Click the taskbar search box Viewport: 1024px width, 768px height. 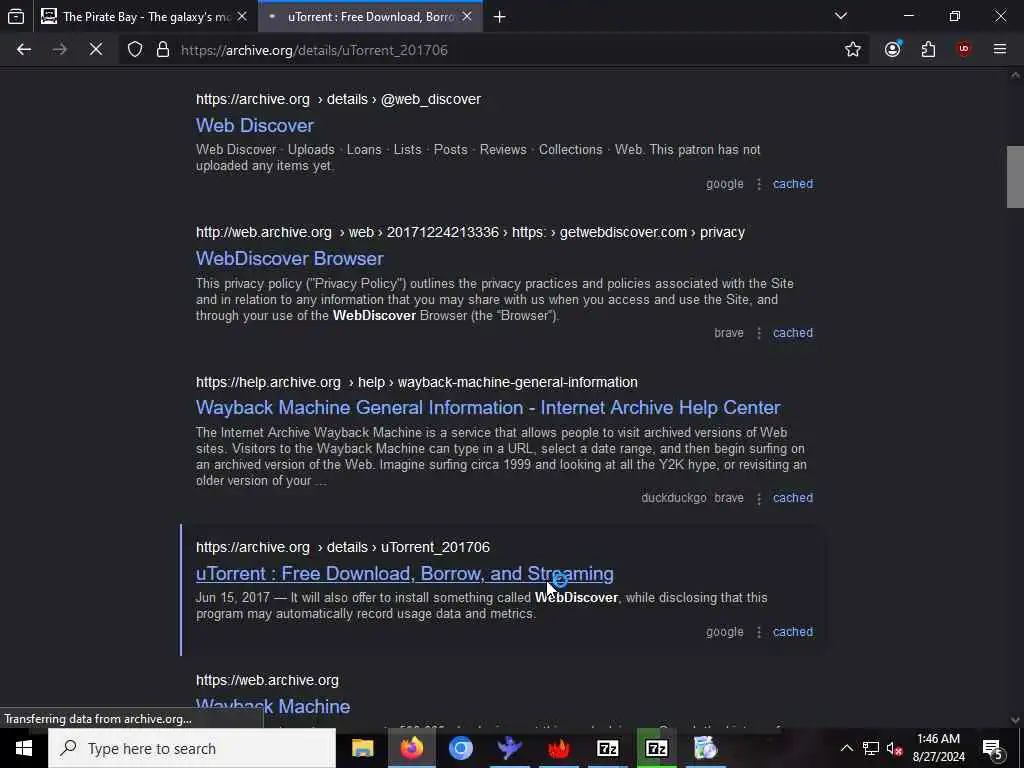pos(192,748)
